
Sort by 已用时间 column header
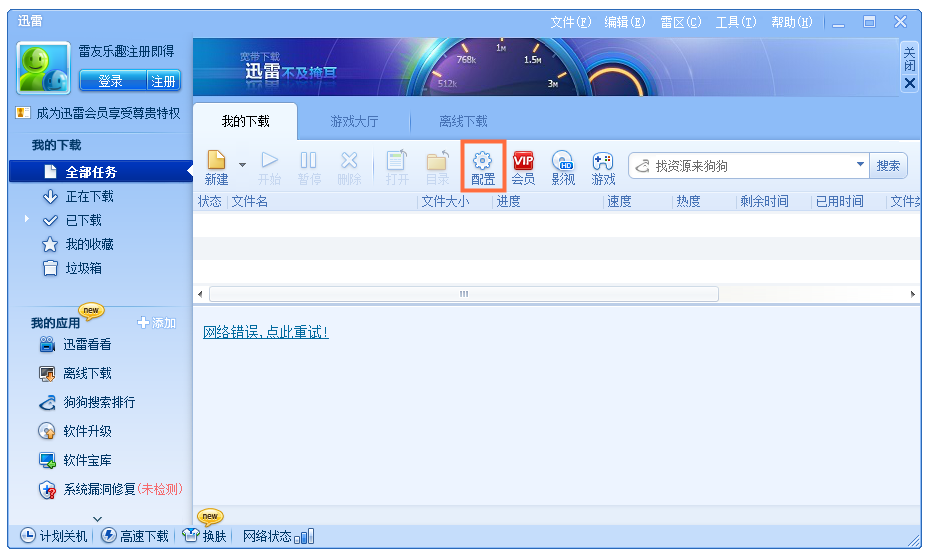click(839, 202)
